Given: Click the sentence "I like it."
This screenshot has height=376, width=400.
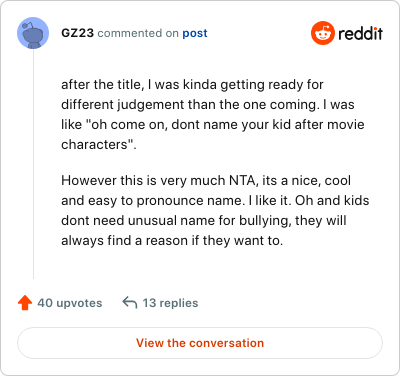Looking at the screenshot, I should tap(270, 201).
